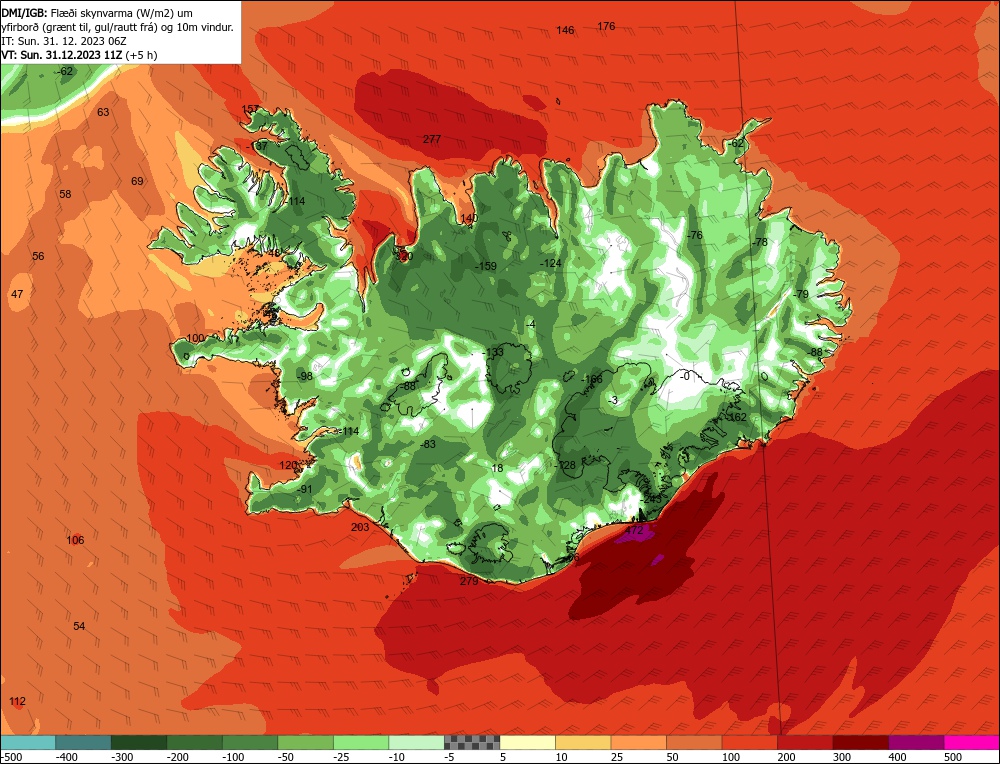1000x764 pixels.
Task: Pick the pale yellow legend swatch between 5 and 10
Action: pyautogui.click(x=527, y=742)
